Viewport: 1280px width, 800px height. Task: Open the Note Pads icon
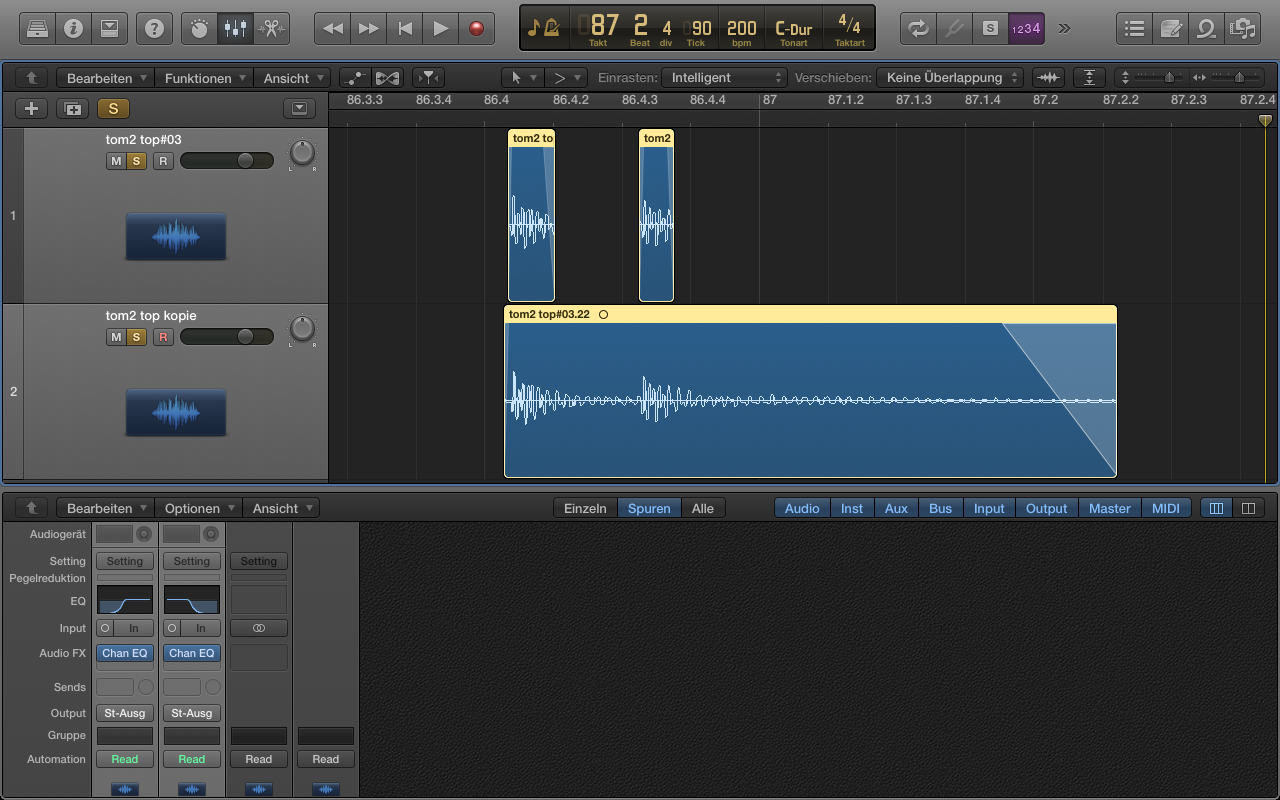(x=1170, y=28)
